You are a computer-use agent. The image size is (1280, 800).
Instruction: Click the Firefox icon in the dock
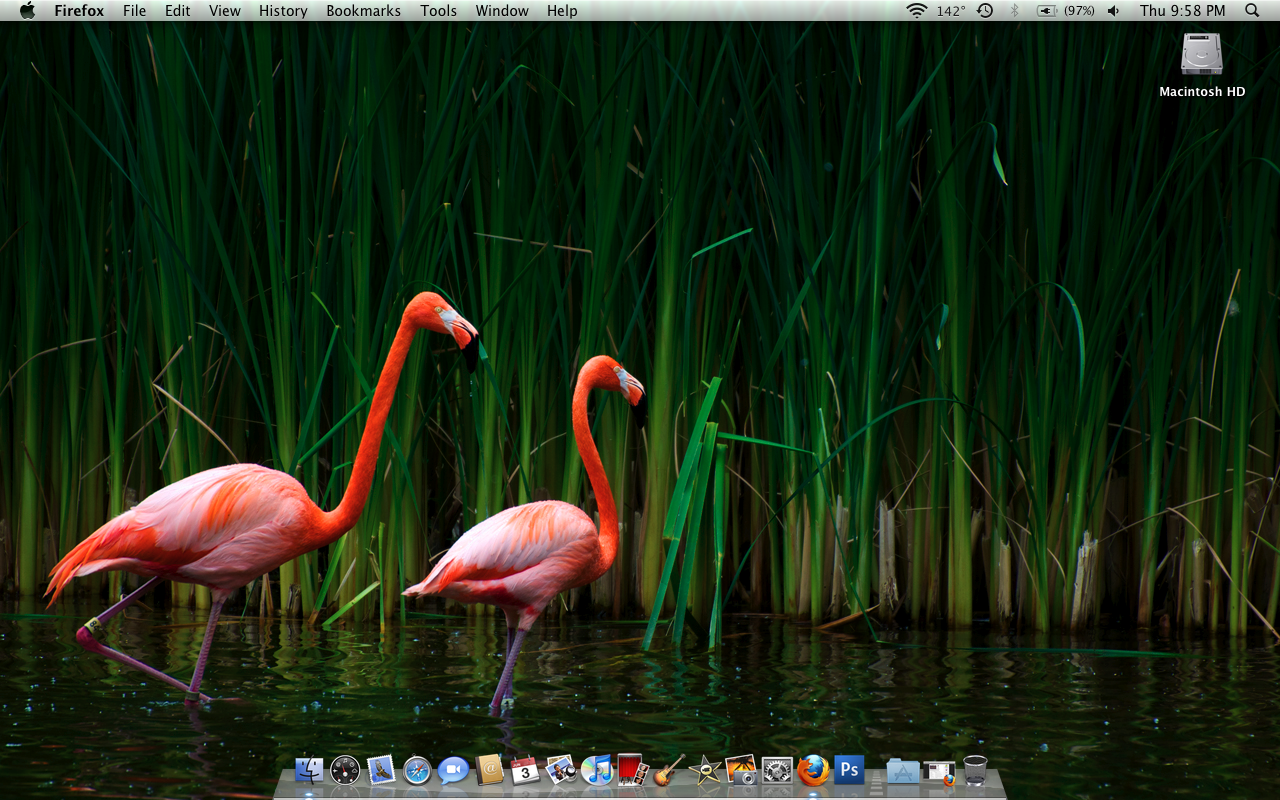(813, 770)
